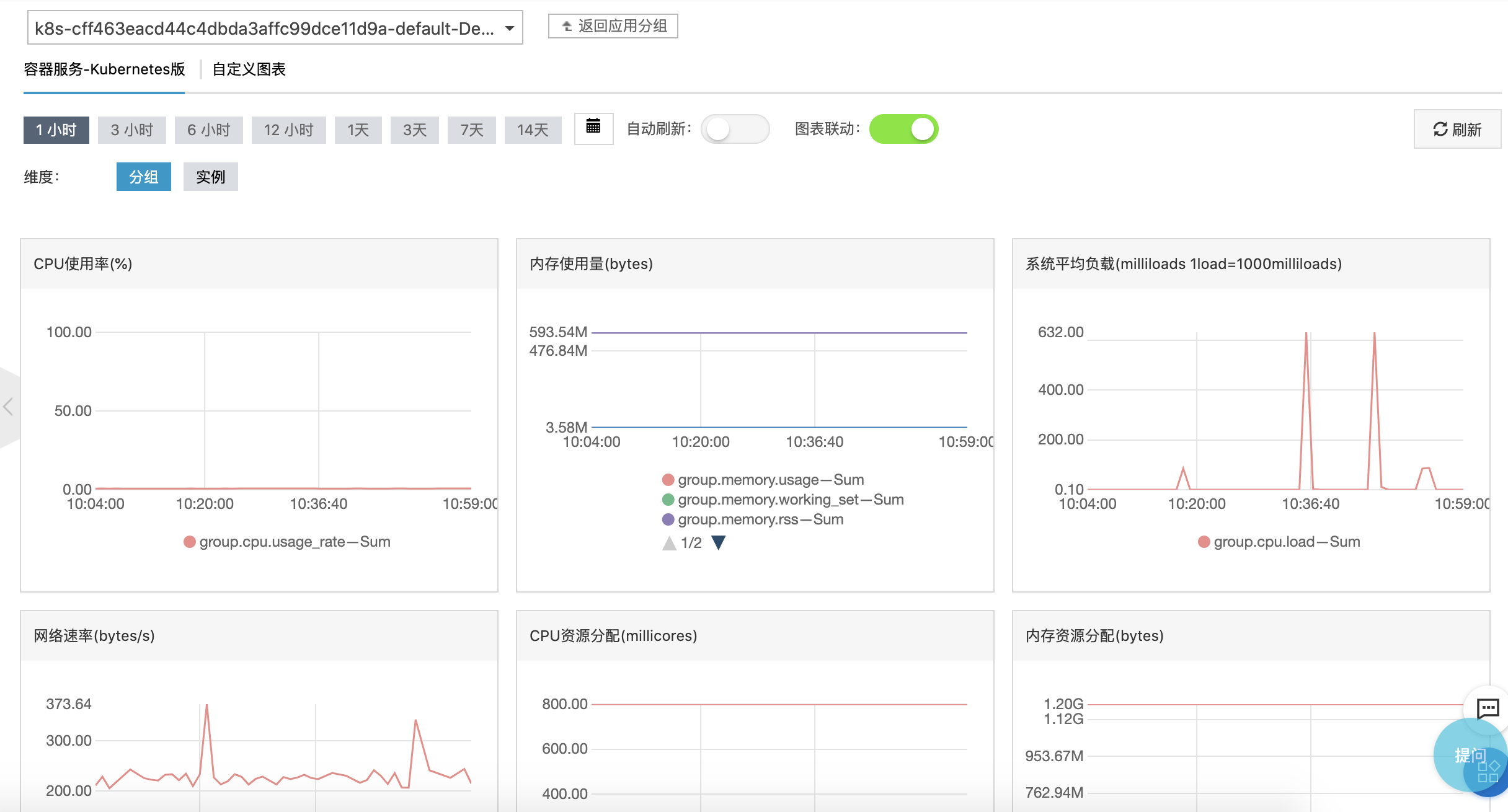Click the chat message bubble icon
1508x812 pixels.
pyautogui.click(x=1488, y=707)
